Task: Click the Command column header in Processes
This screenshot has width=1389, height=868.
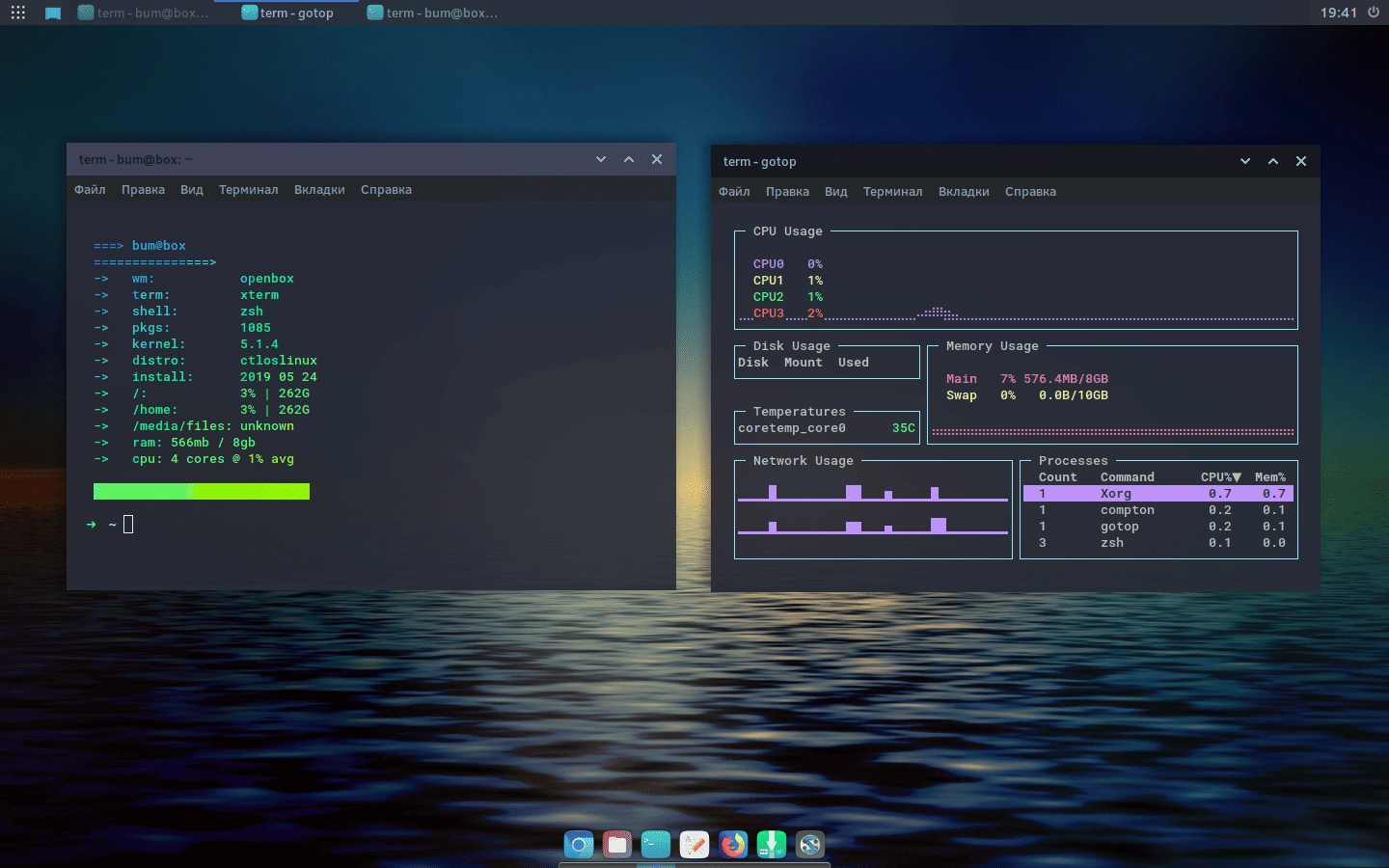Action: pyautogui.click(x=1128, y=477)
